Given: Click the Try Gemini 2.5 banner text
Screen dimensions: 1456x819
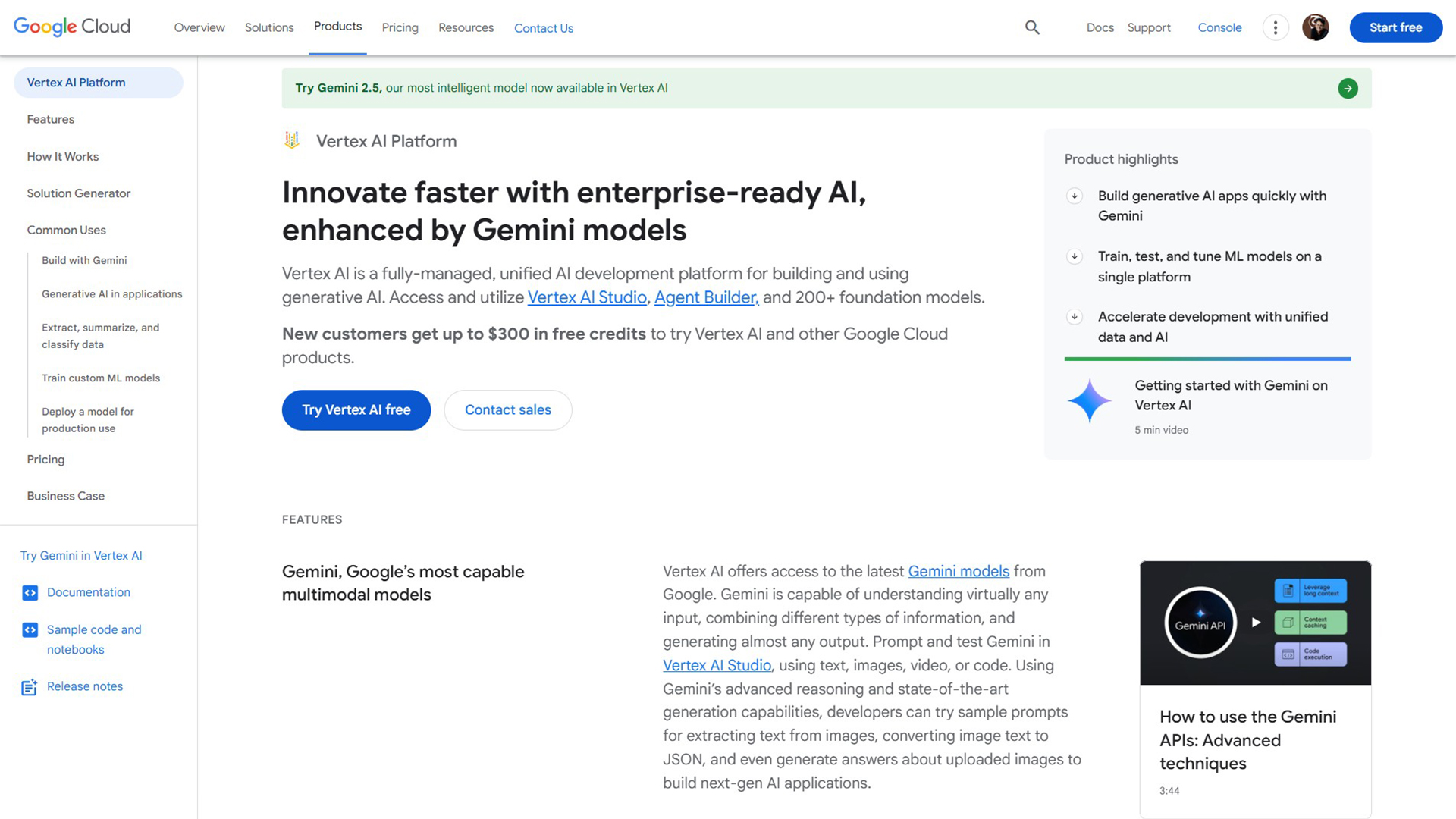Looking at the screenshot, I should coord(482,89).
